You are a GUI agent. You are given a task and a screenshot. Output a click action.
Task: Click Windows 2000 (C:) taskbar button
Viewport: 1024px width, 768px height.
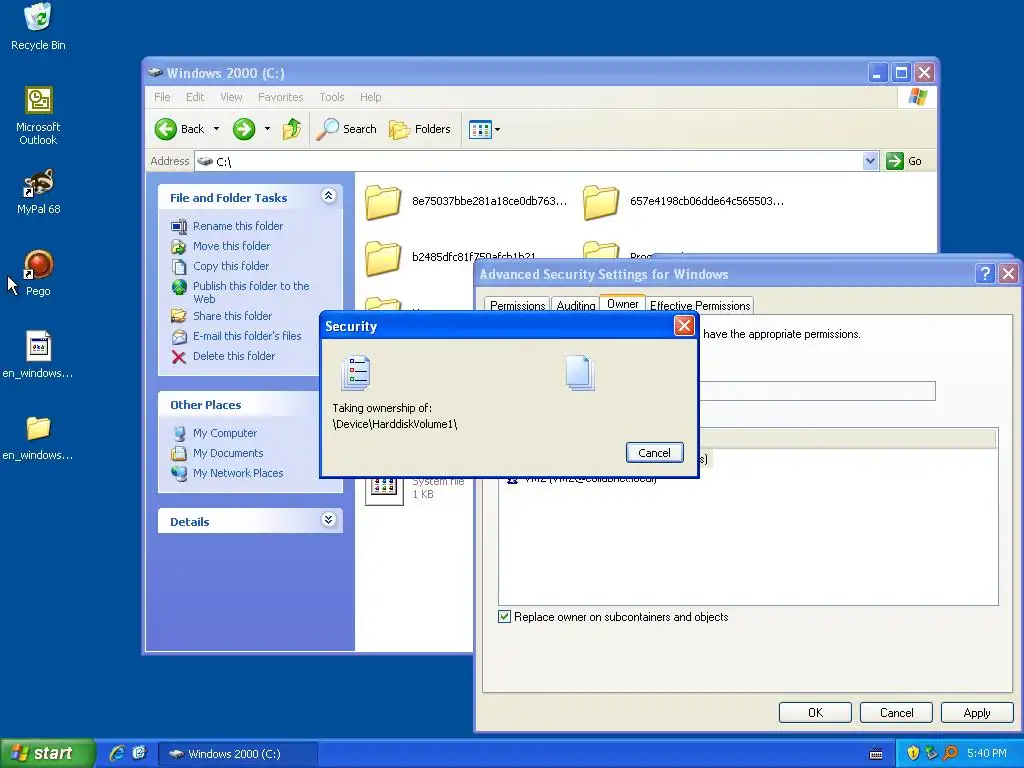pyautogui.click(x=238, y=754)
